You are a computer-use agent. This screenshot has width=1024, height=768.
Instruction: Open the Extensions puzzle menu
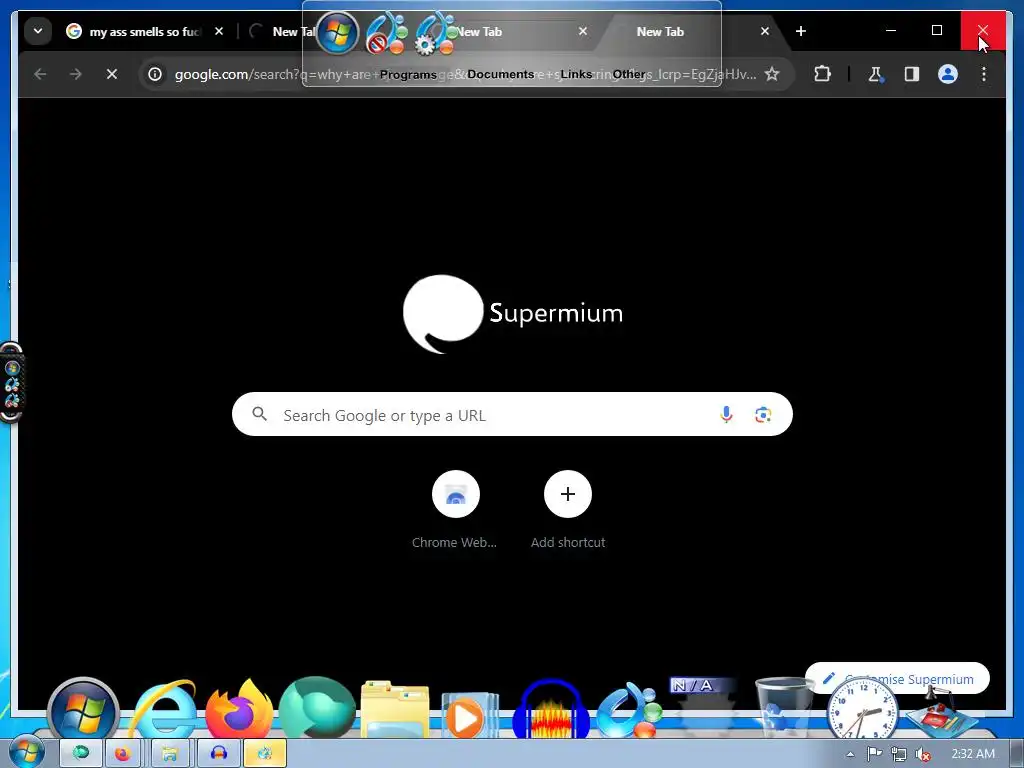tap(822, 74)
